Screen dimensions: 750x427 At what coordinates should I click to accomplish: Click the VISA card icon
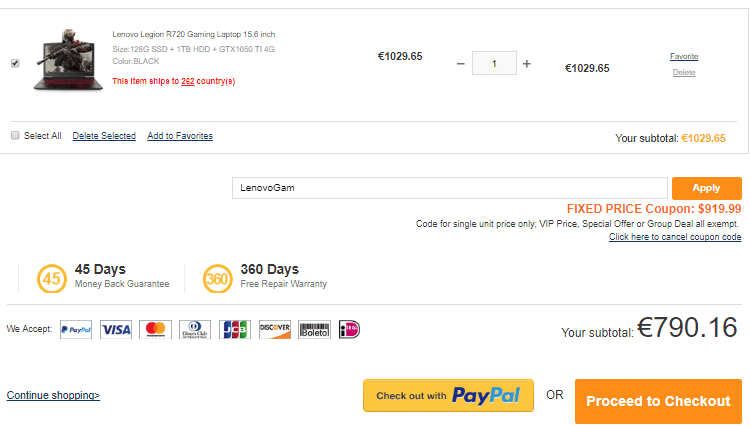coord(116,329)
